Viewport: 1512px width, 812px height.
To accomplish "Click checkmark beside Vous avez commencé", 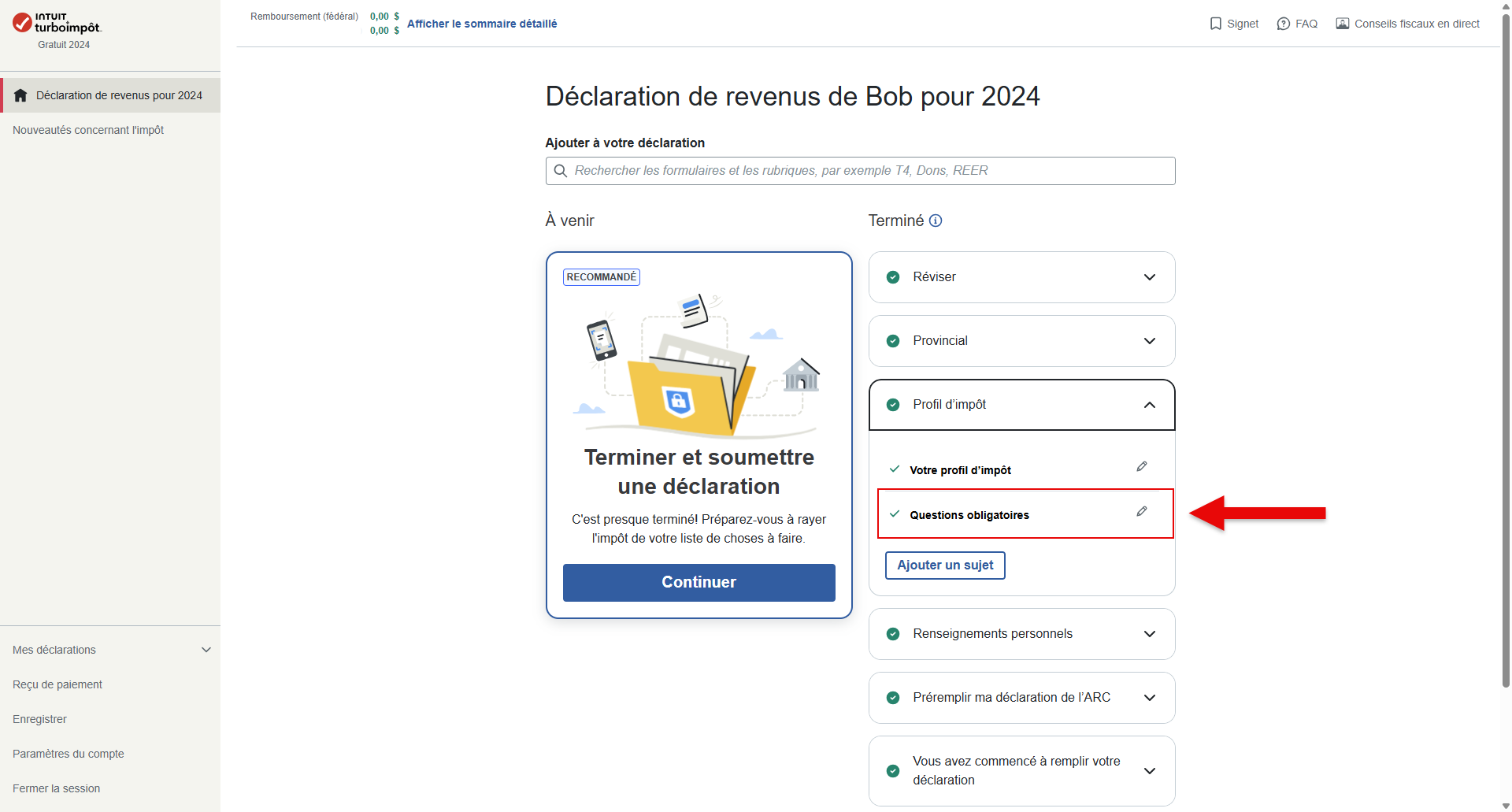I will click(893, 771).
